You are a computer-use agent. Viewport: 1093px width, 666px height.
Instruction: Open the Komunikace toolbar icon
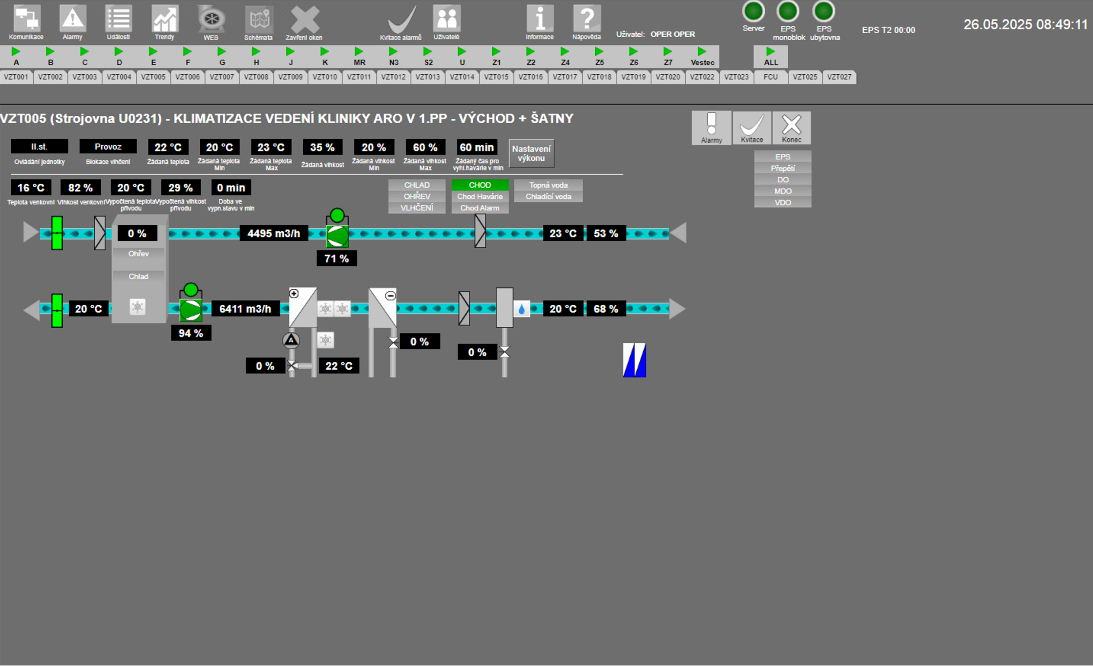pos(26,18)
